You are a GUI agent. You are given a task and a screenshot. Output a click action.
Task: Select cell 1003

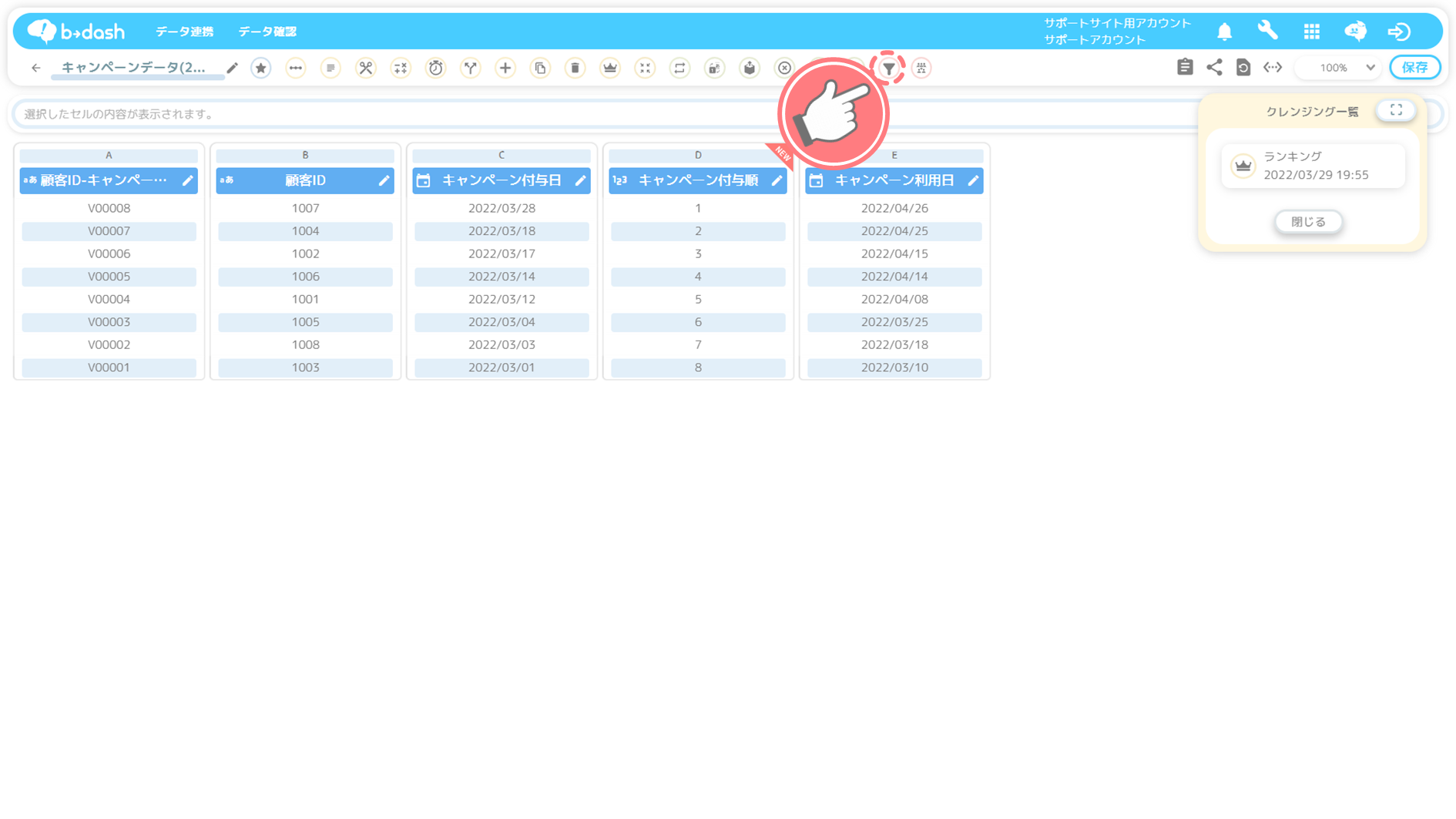tap(305, 368)
